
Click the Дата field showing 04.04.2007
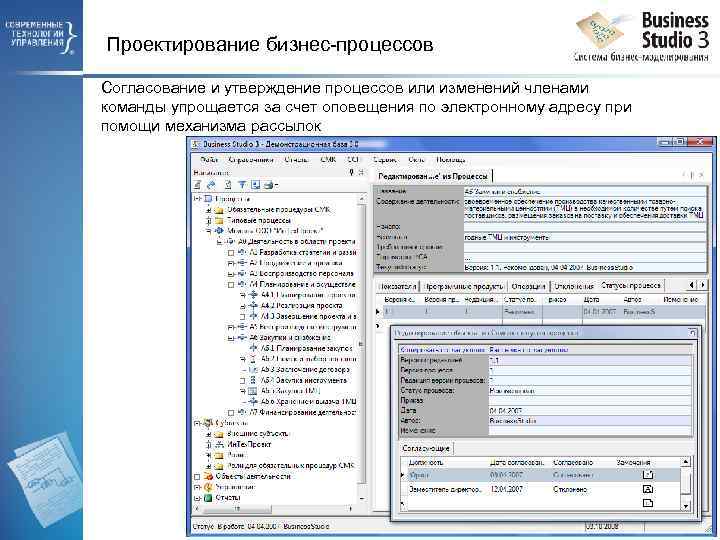[590, 411]
